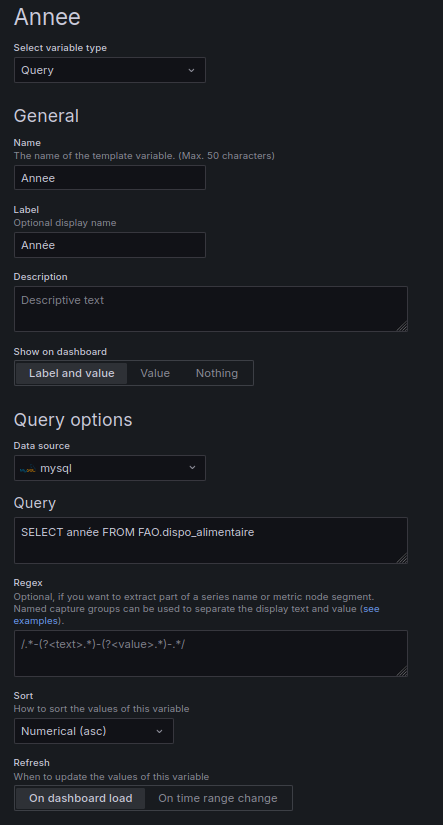Open the mysql Data source dropdown
443x825 pixels.
109,468
